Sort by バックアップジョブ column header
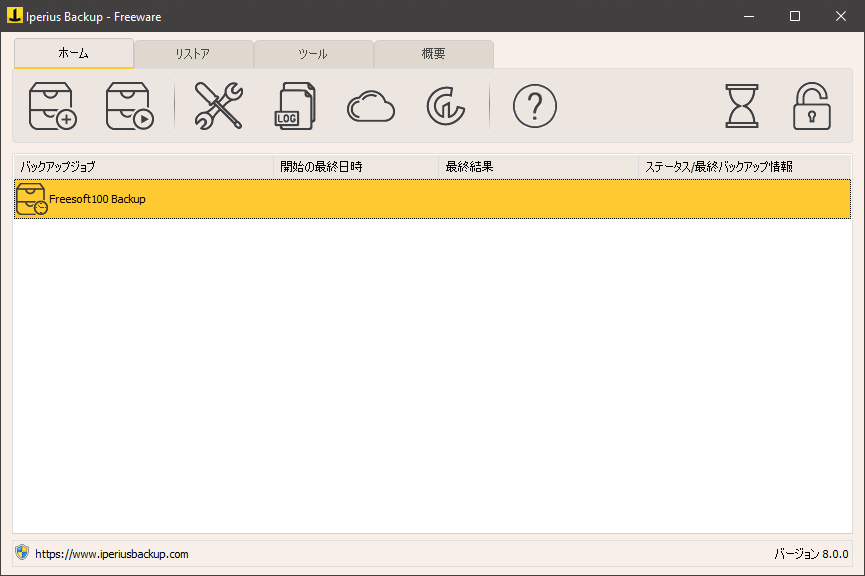The height and width of the screenshot is (576, 865). coord(143,167)
